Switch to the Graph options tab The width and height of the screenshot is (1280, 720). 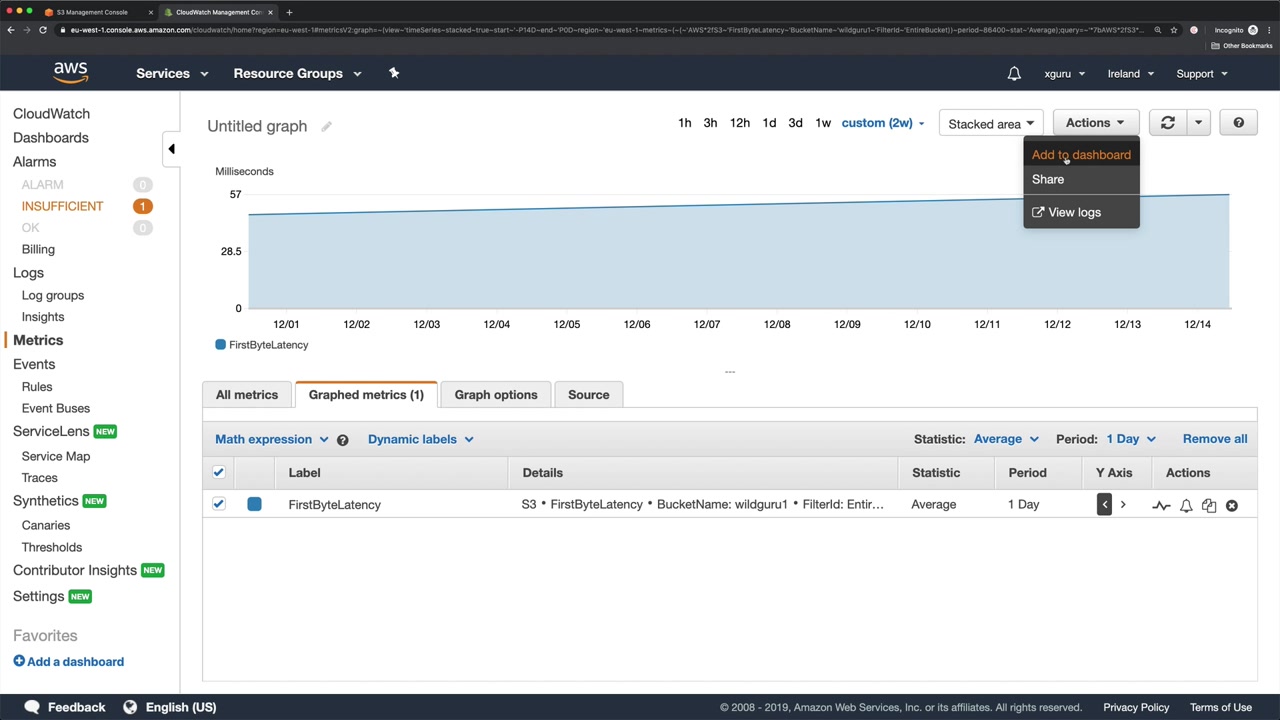click(x=496, y=395)
